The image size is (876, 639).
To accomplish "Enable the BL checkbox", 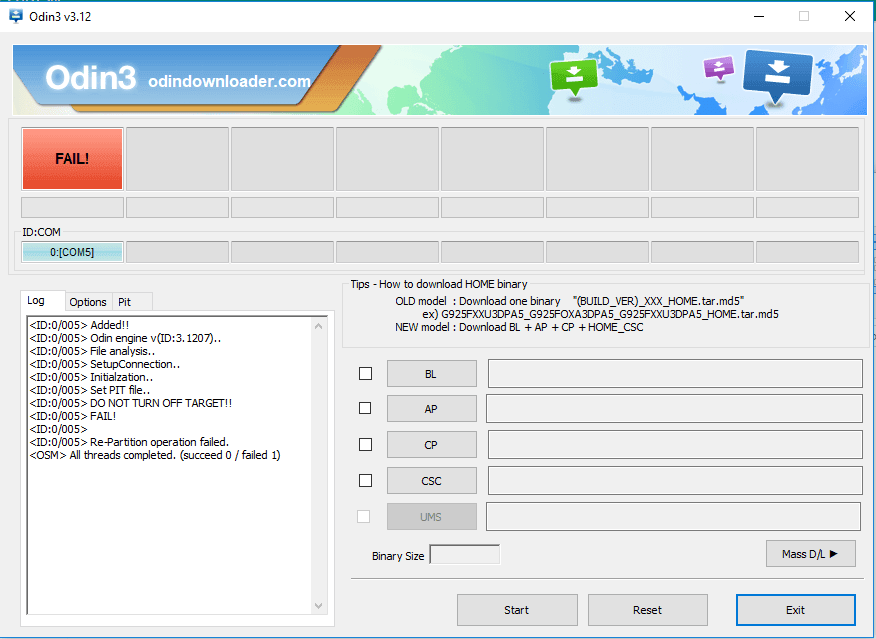I will coord(365,373).
